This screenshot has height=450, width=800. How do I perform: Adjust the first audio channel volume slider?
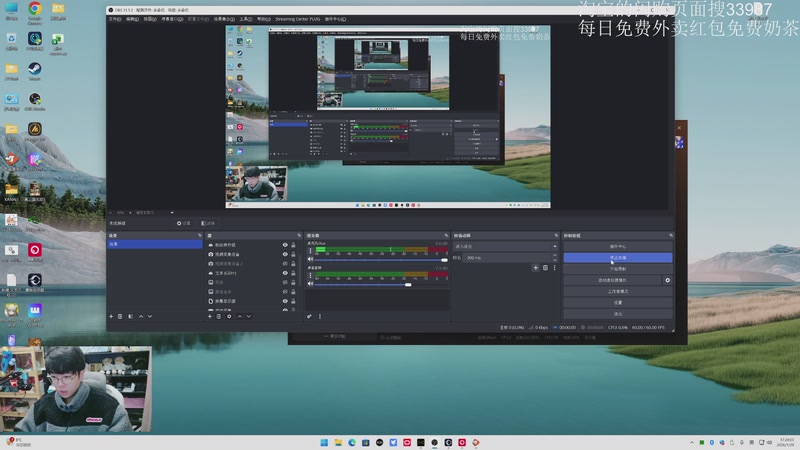tap(444, 260)
